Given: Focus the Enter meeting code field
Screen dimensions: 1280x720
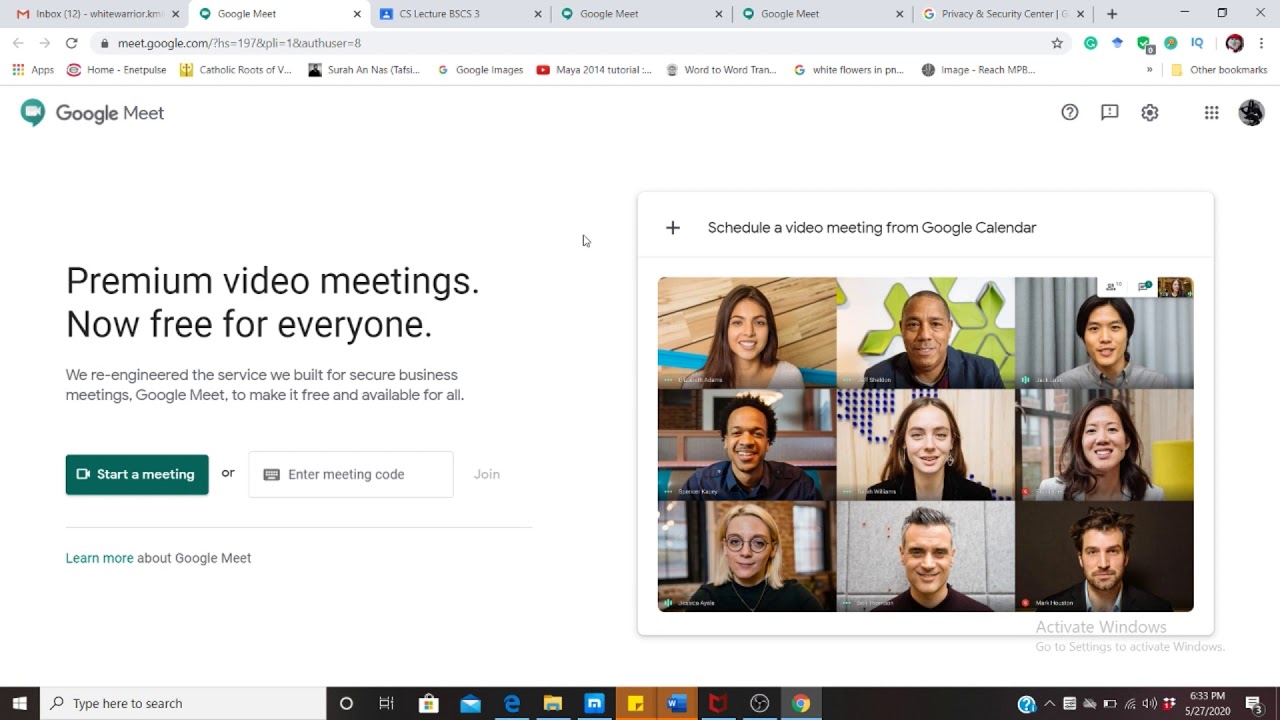Looking at the screenshot, I should pyautogui.click(x=351, y=474).
